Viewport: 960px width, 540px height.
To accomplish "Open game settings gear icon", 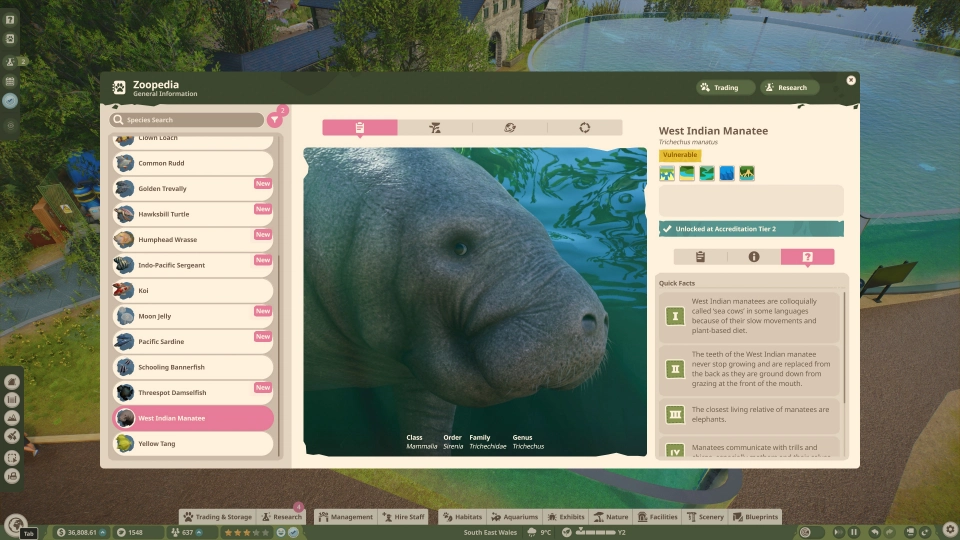I will 950,528.
